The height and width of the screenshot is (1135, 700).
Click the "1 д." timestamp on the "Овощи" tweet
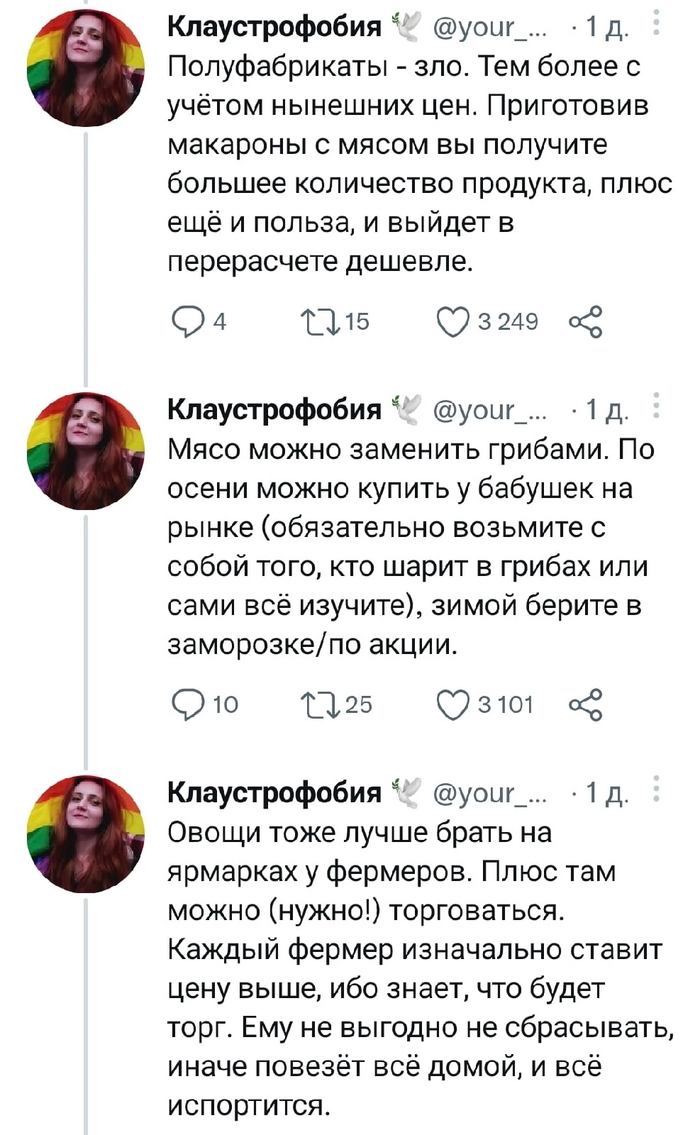pos(604,796)
